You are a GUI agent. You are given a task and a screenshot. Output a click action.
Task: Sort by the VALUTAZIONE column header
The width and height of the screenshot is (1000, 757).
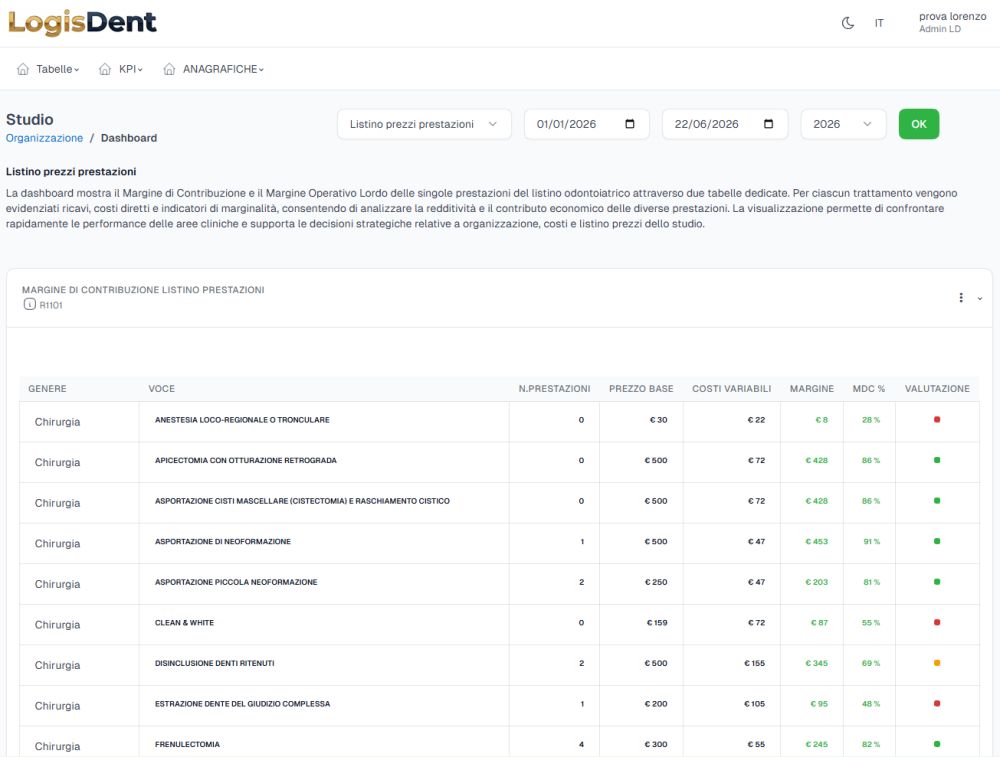937,388
